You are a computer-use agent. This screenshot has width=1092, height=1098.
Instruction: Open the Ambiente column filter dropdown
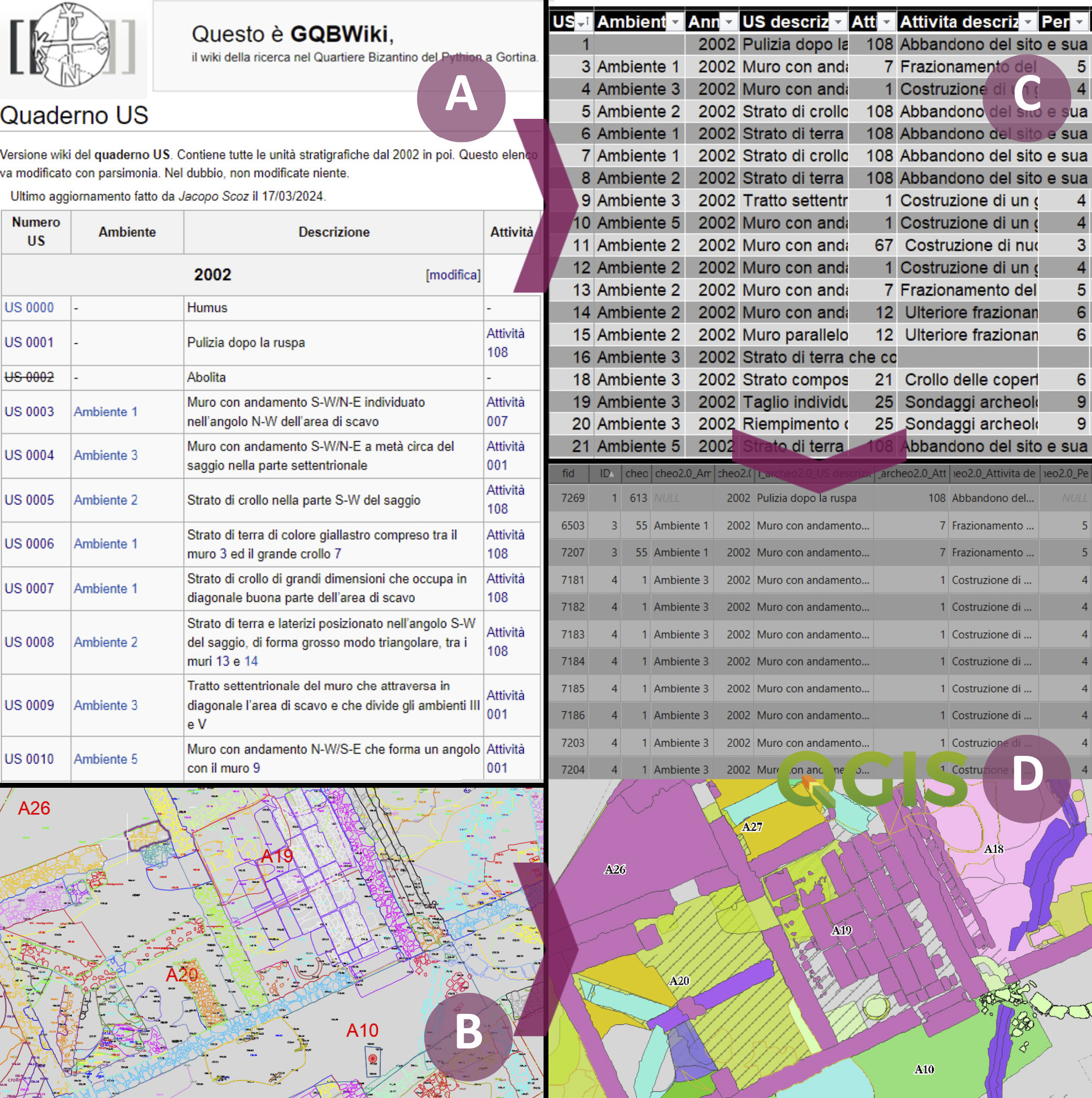[675, 23]
